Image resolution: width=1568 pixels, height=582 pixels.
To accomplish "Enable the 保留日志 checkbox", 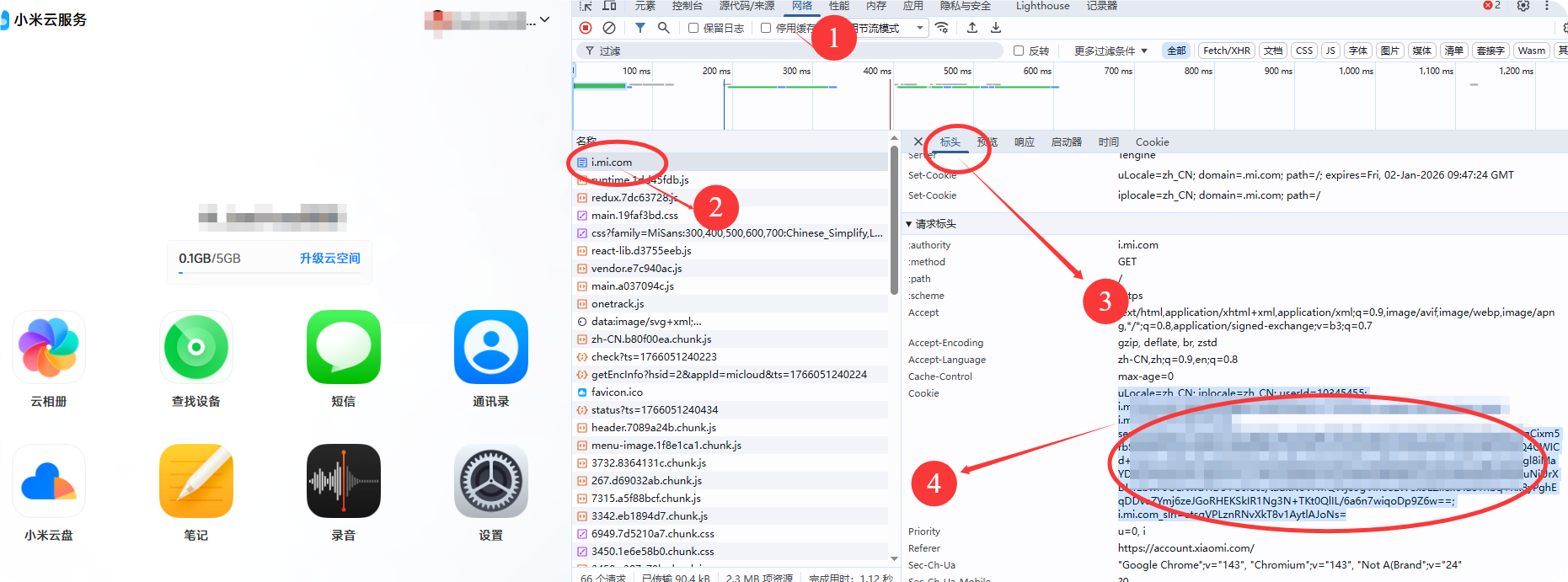I will point(693,28).
